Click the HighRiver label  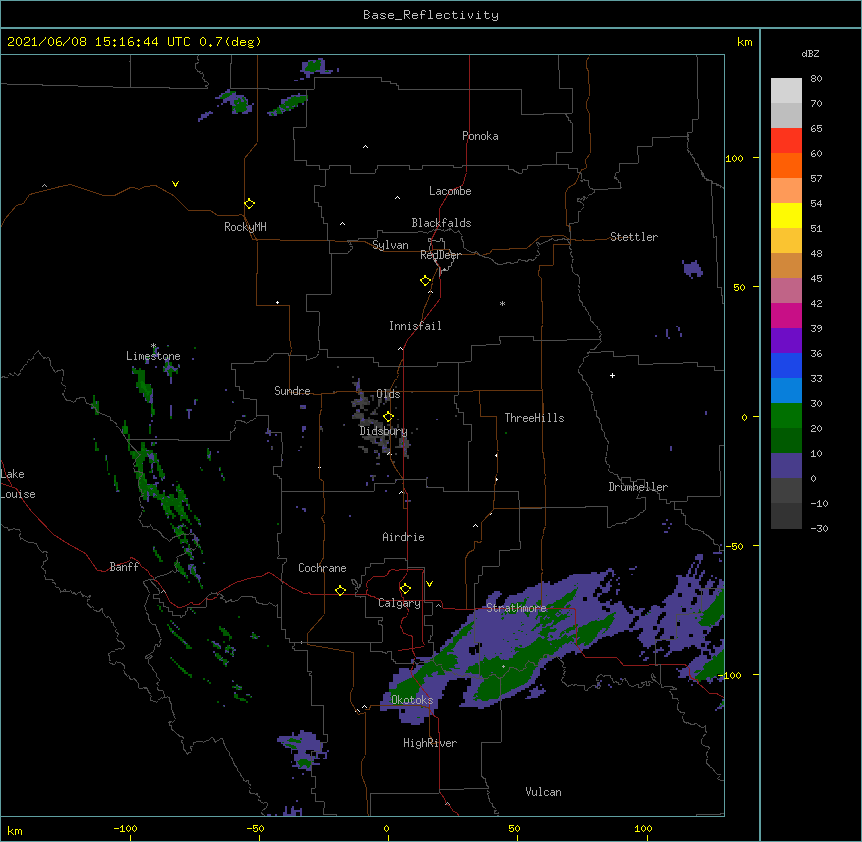point(430,743)
